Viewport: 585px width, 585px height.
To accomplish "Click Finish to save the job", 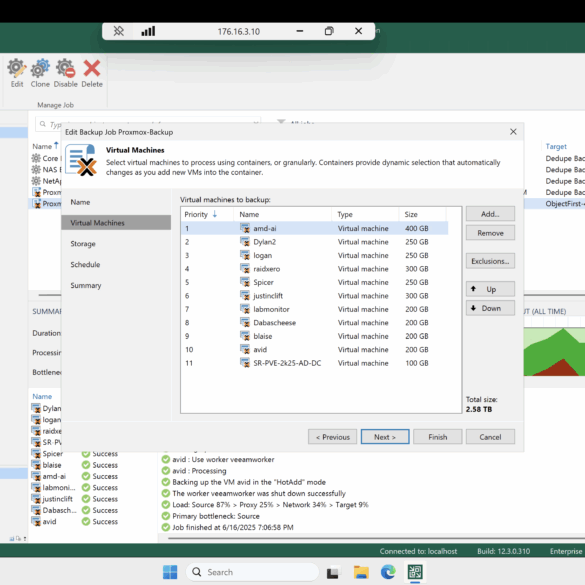I will point(438,437).
